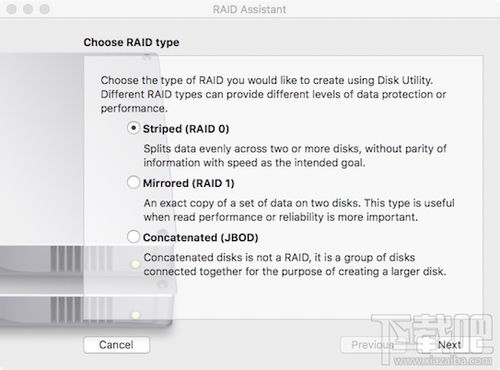Click the "Concatenated (JBOD)" label text
500x370 pixels.
pyautogui.click(x=201, y=237)
